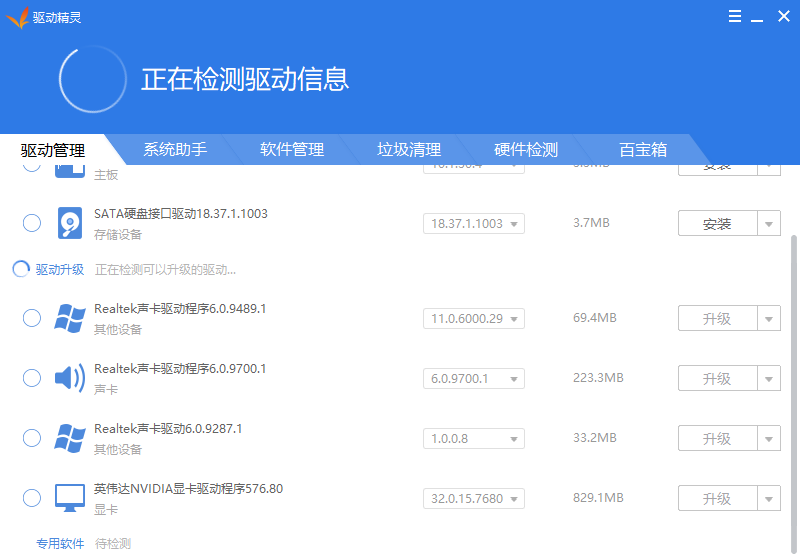Select the SATA硬盘接口驱动 radio button
This screenshot has height=560, width=800.
(x=32, y=223)
